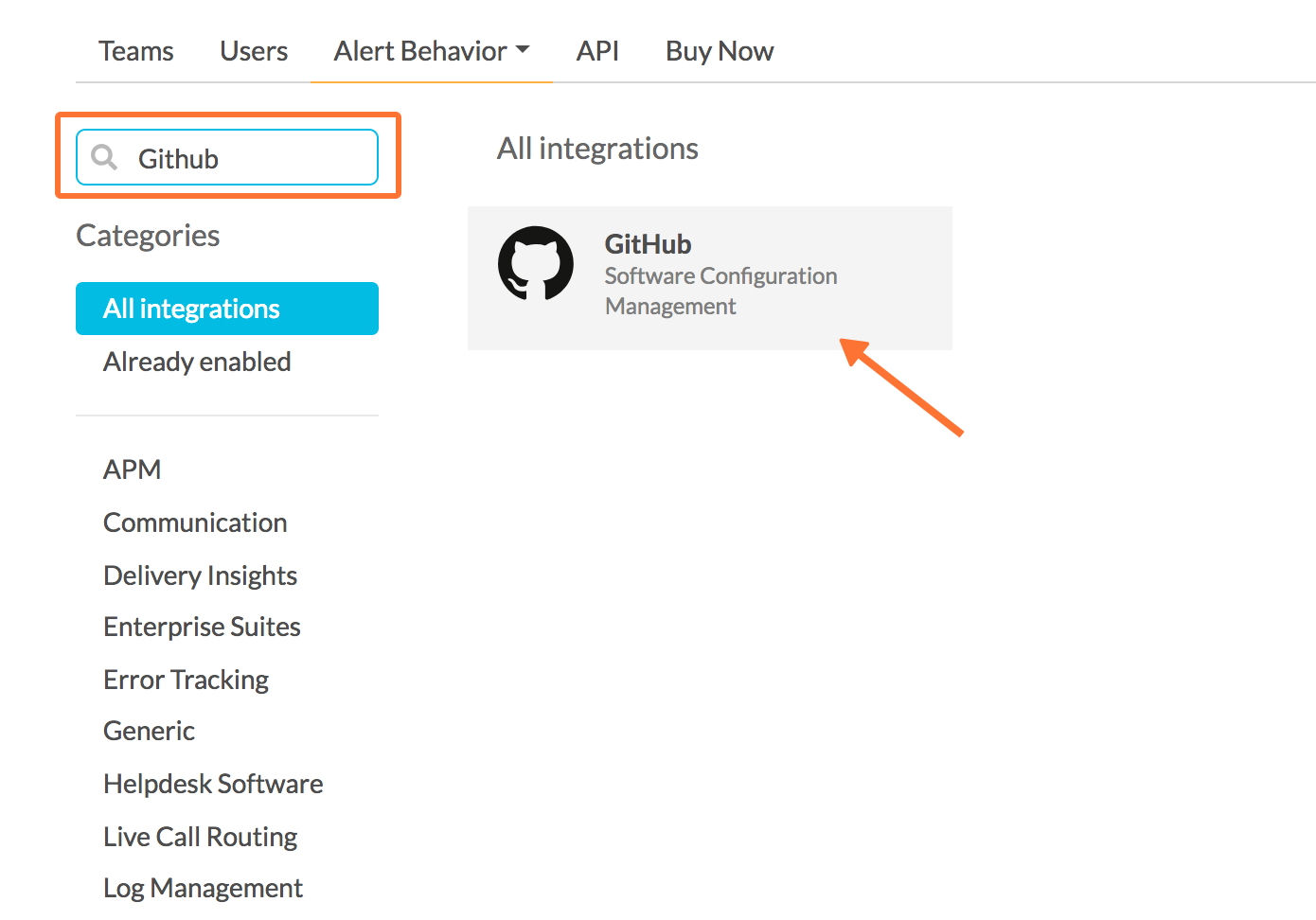Open the Alert Behavior dropdown caret
Viewport: 1316px width, 920px height.
pyautogui.click(x=523, y=49)
